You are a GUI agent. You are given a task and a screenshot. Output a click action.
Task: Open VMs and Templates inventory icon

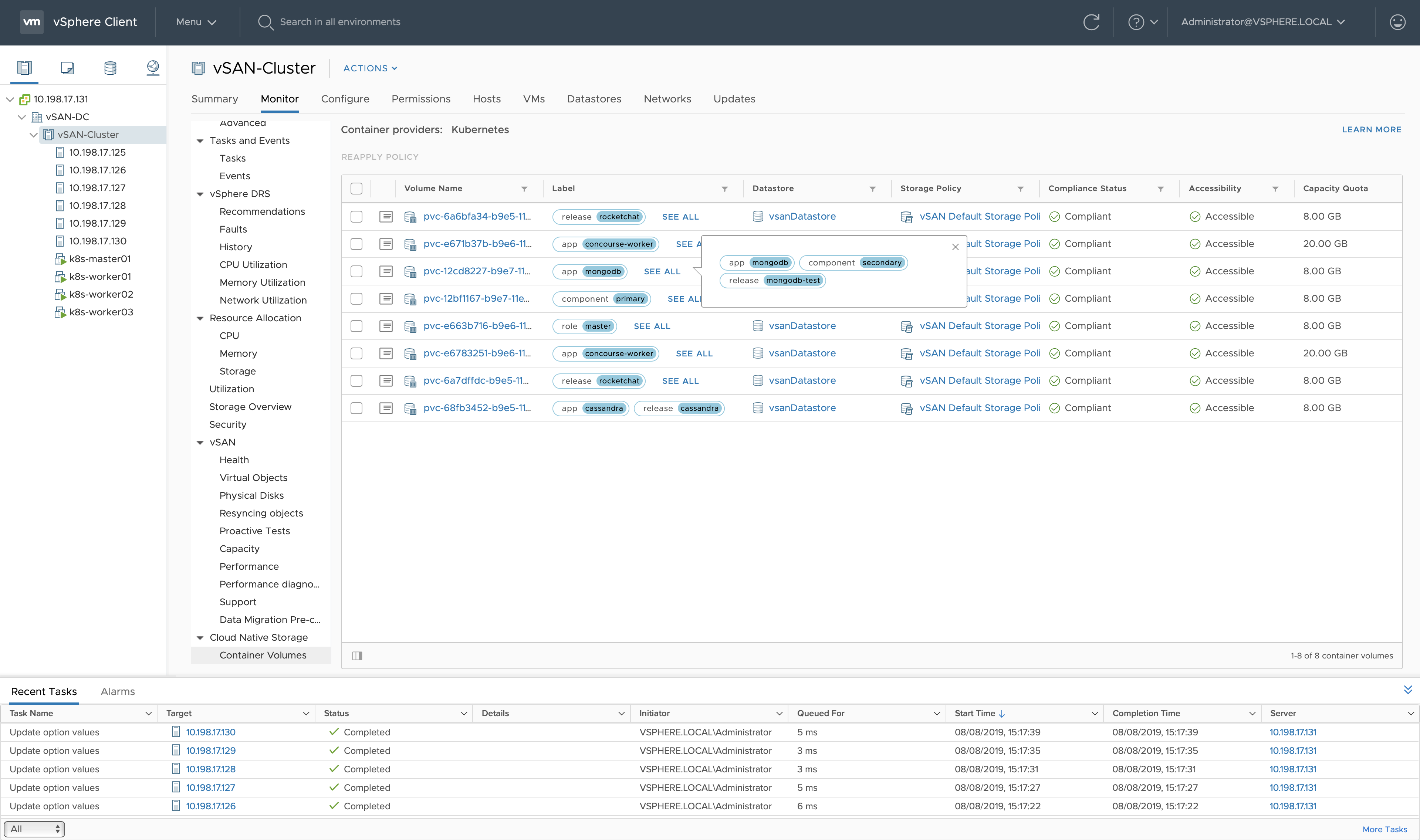pos(67,68)
